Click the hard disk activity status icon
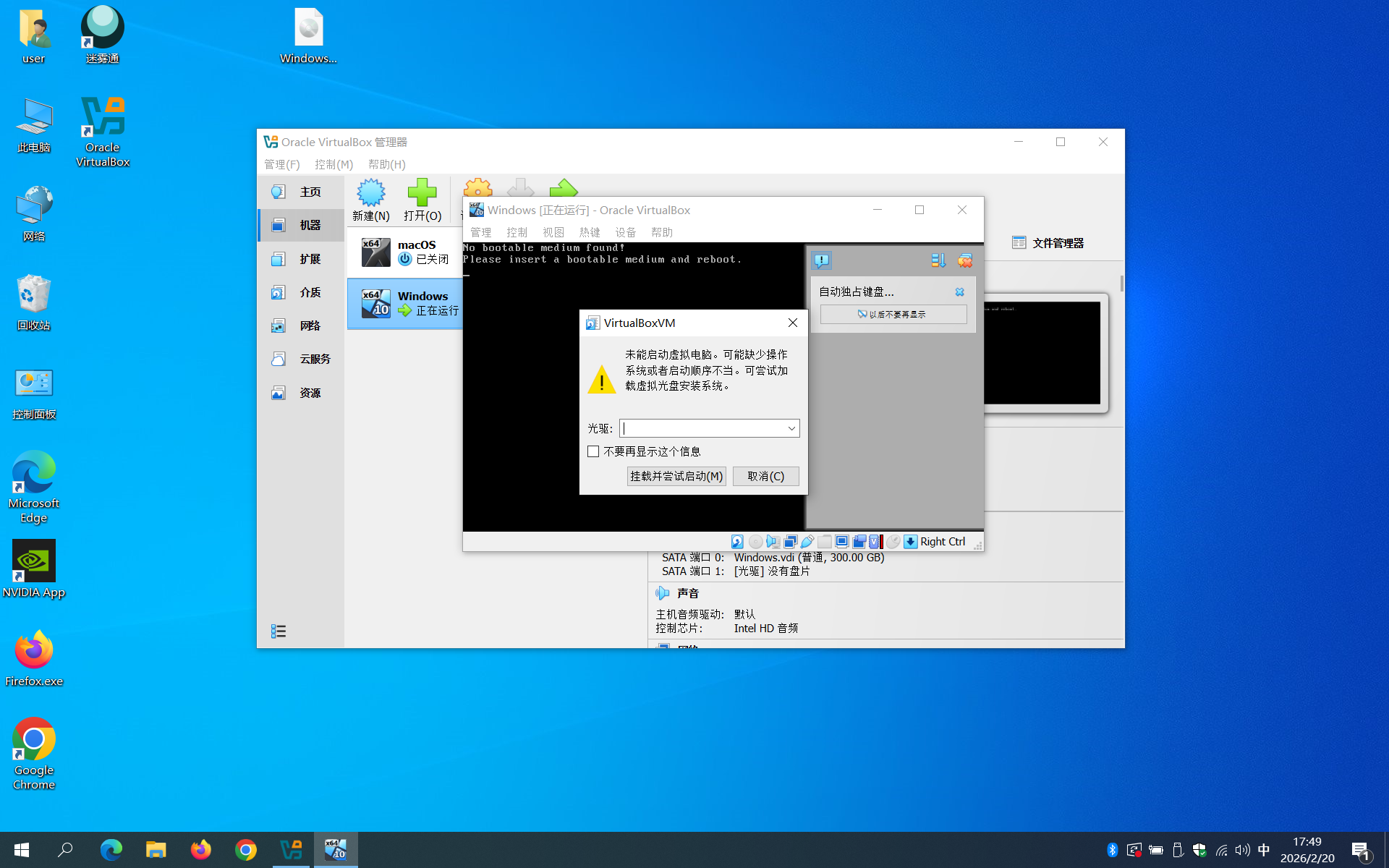 click(737, 542)
